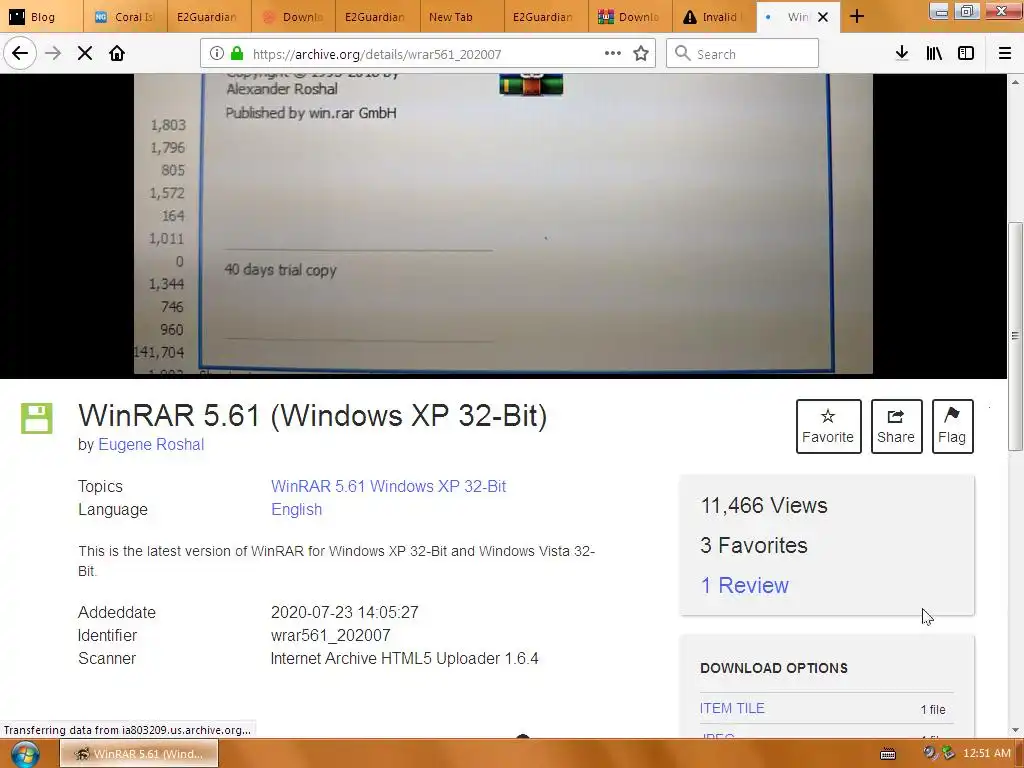Click the scrollbar up arrow

tap(1015, 82)
